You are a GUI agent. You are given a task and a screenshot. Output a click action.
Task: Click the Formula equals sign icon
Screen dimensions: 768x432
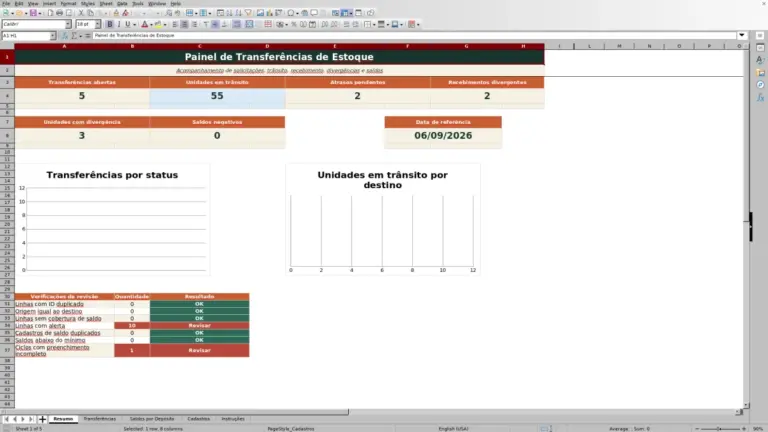coord(88,36)
